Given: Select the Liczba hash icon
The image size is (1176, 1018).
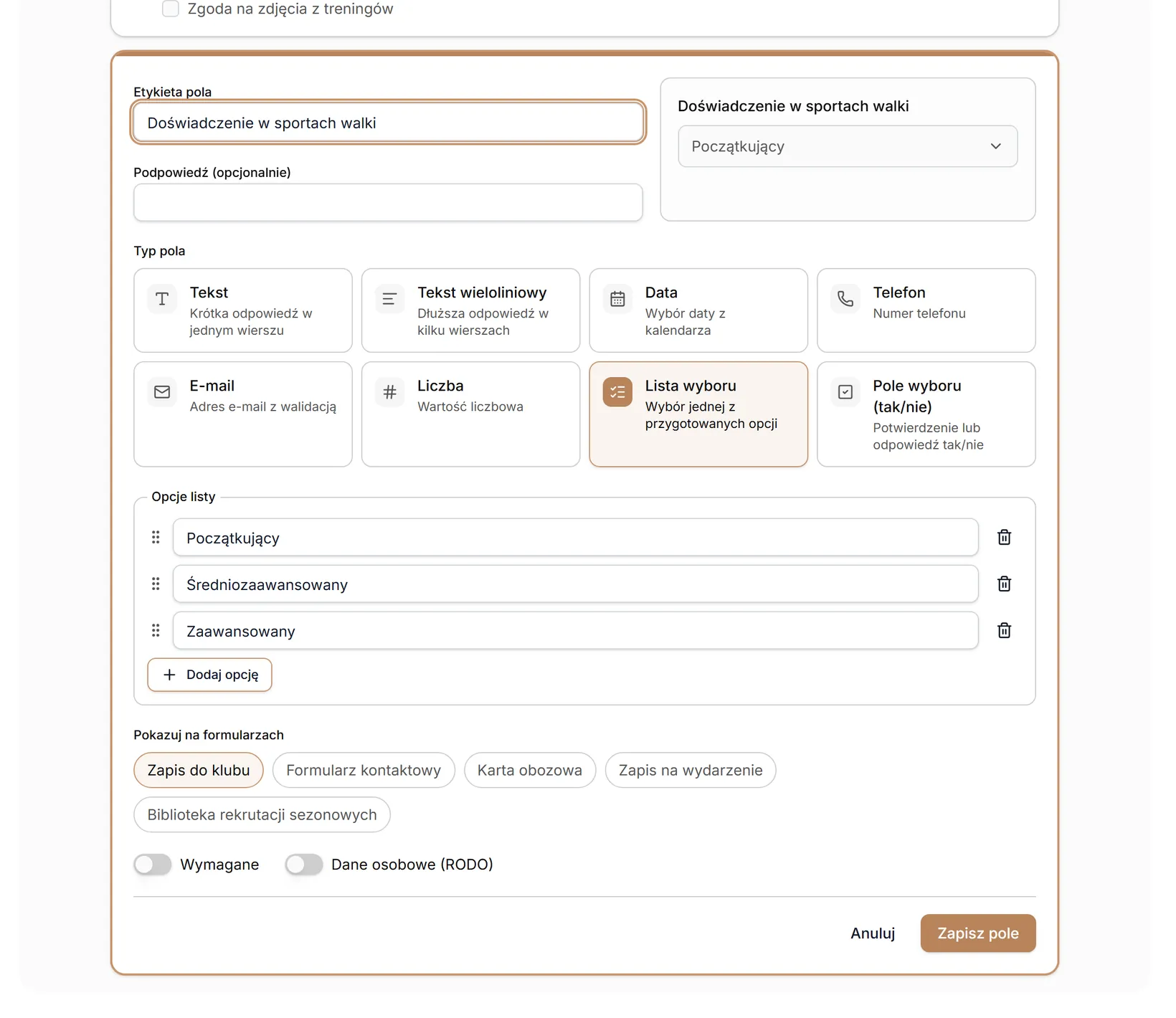Looking at the screenshot, I should [389, 392].
